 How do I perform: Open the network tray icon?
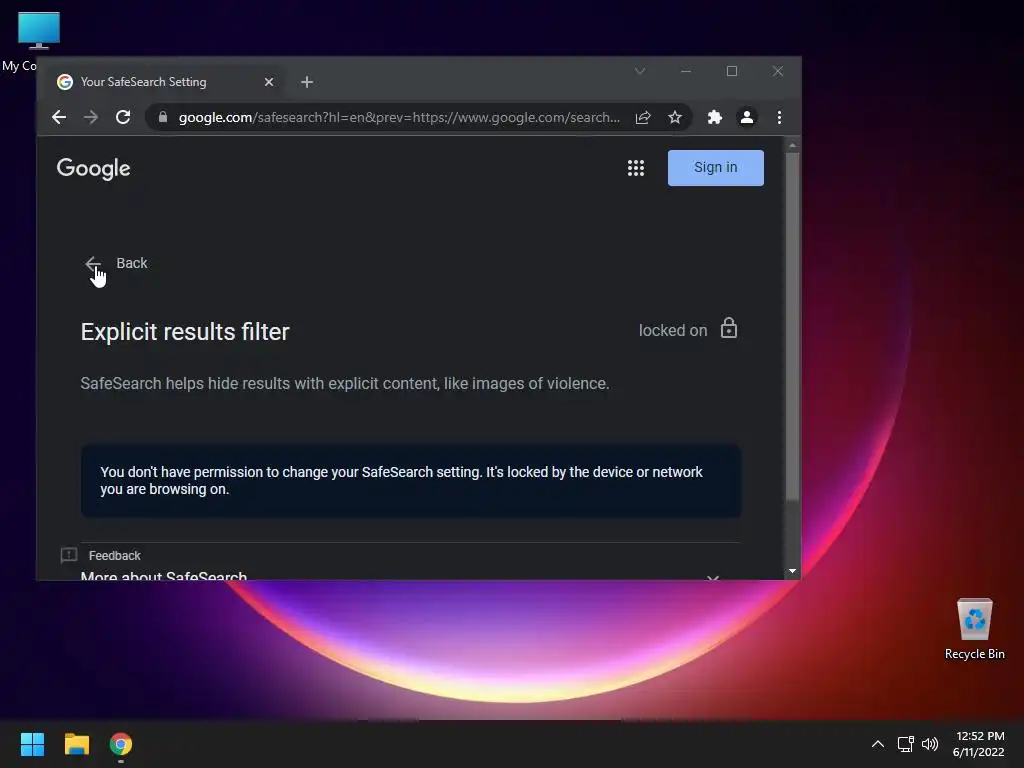[x=905, y=744]
